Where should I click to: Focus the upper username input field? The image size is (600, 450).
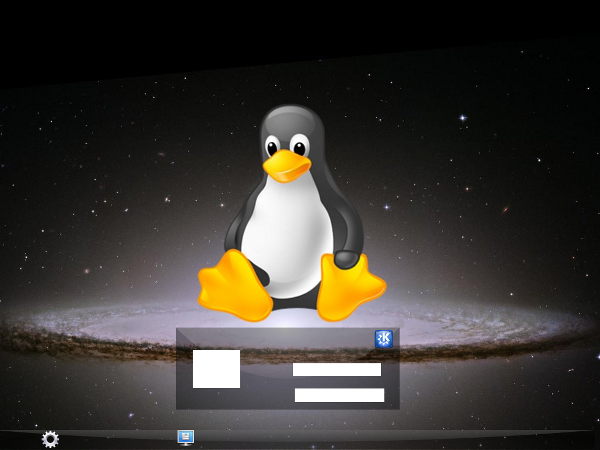(x=337, y=370)
